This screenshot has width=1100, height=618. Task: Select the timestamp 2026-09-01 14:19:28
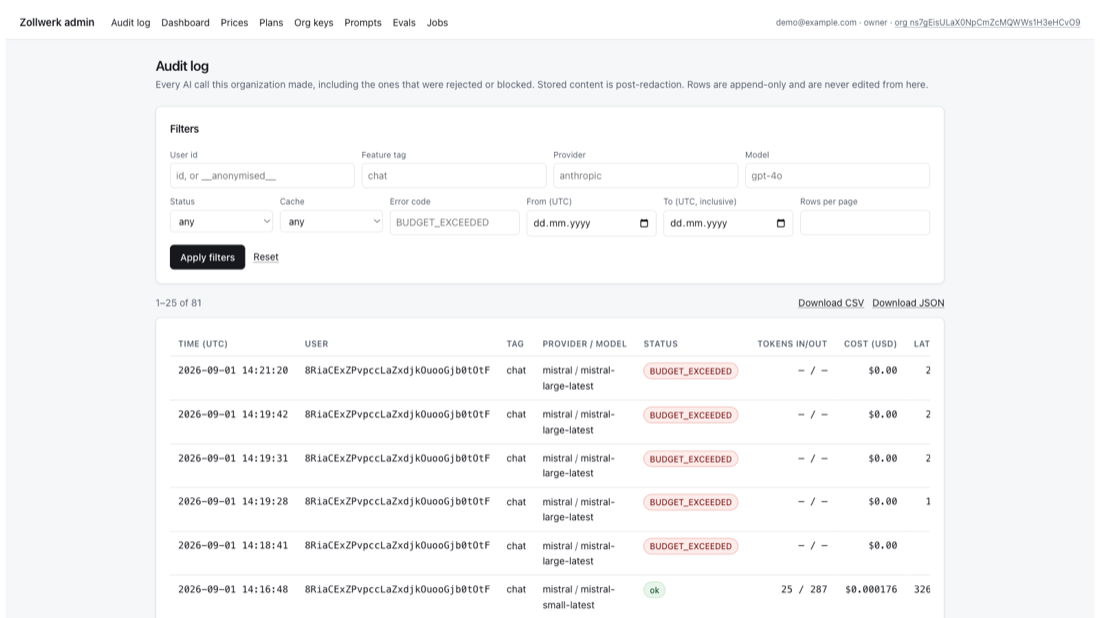(x=233, y=502)
